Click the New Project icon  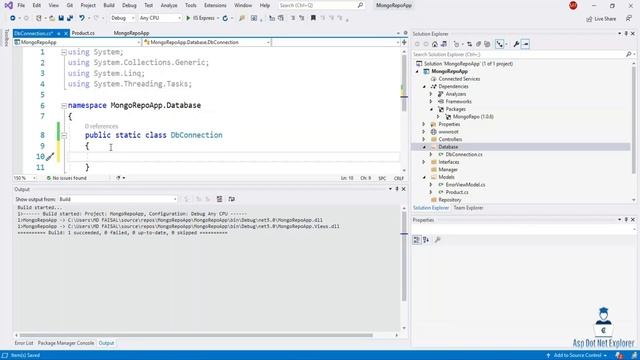click(x=39, y=18)
